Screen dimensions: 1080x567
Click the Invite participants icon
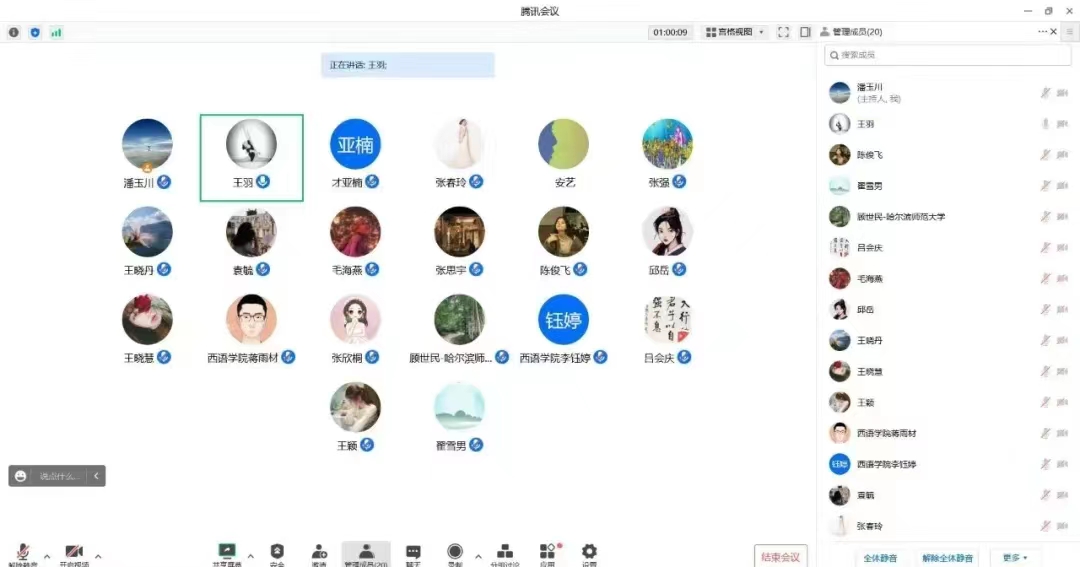pyautogui.click(x=319, y=553)
